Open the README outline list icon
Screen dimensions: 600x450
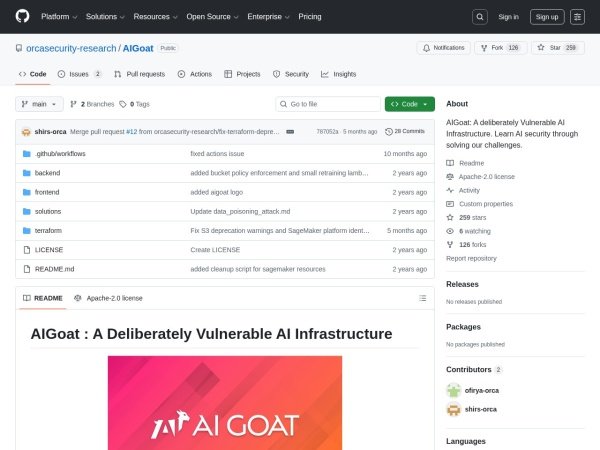click(x=422, y=298)
